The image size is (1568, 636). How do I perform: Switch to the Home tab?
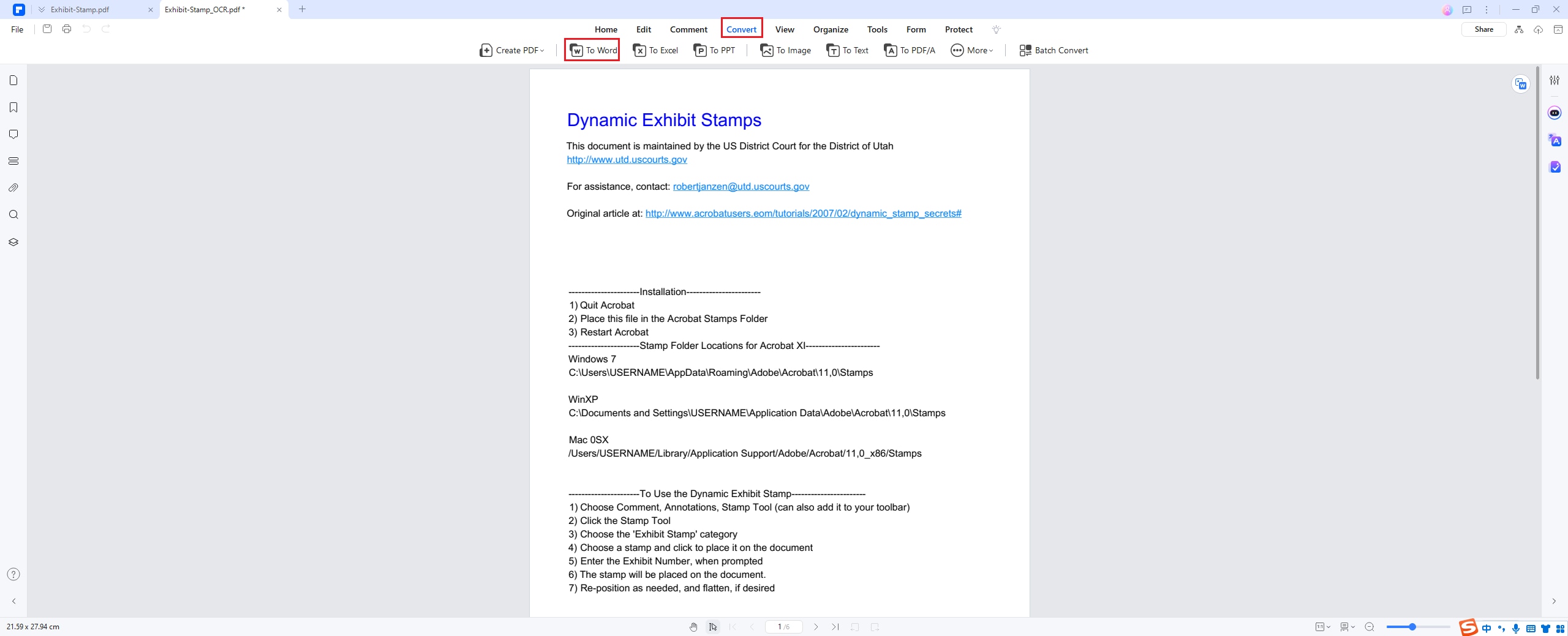(x=606, y=29)
